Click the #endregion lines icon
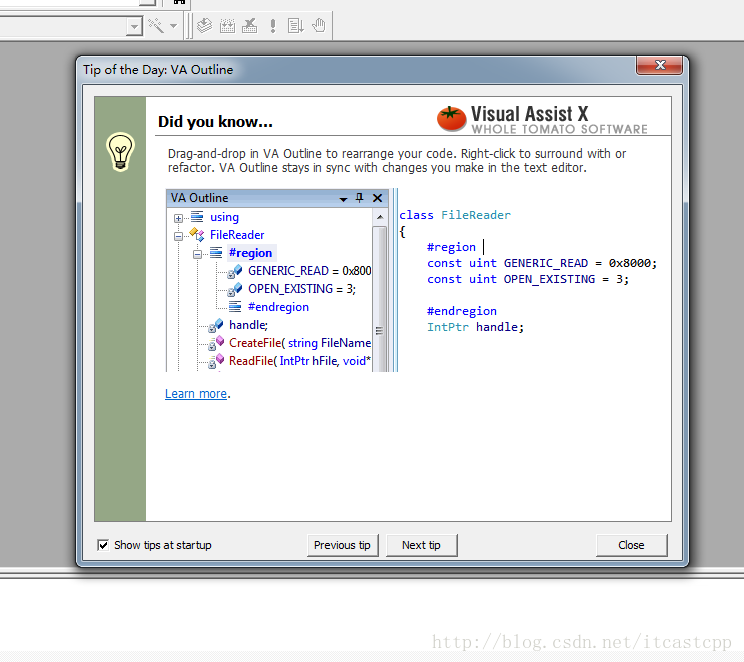This screenshot has width=744, height=662. point(235,307)
